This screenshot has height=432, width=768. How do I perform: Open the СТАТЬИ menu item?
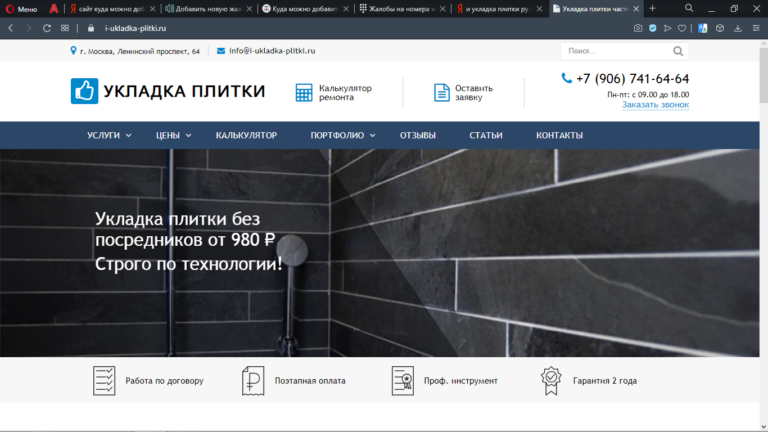486,135
